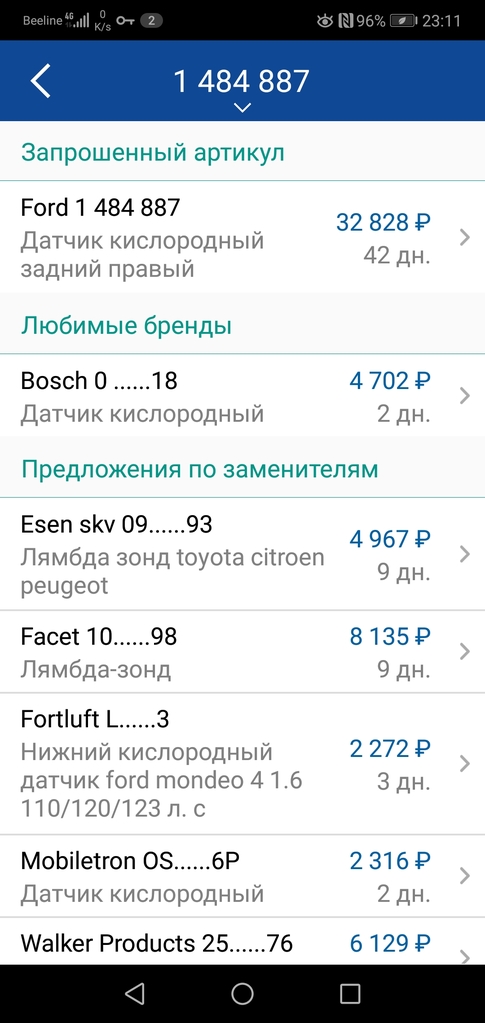Tap Запрошенный артикул section header
The width and height of the screenshot is (485, 1023).
point(153,153)
